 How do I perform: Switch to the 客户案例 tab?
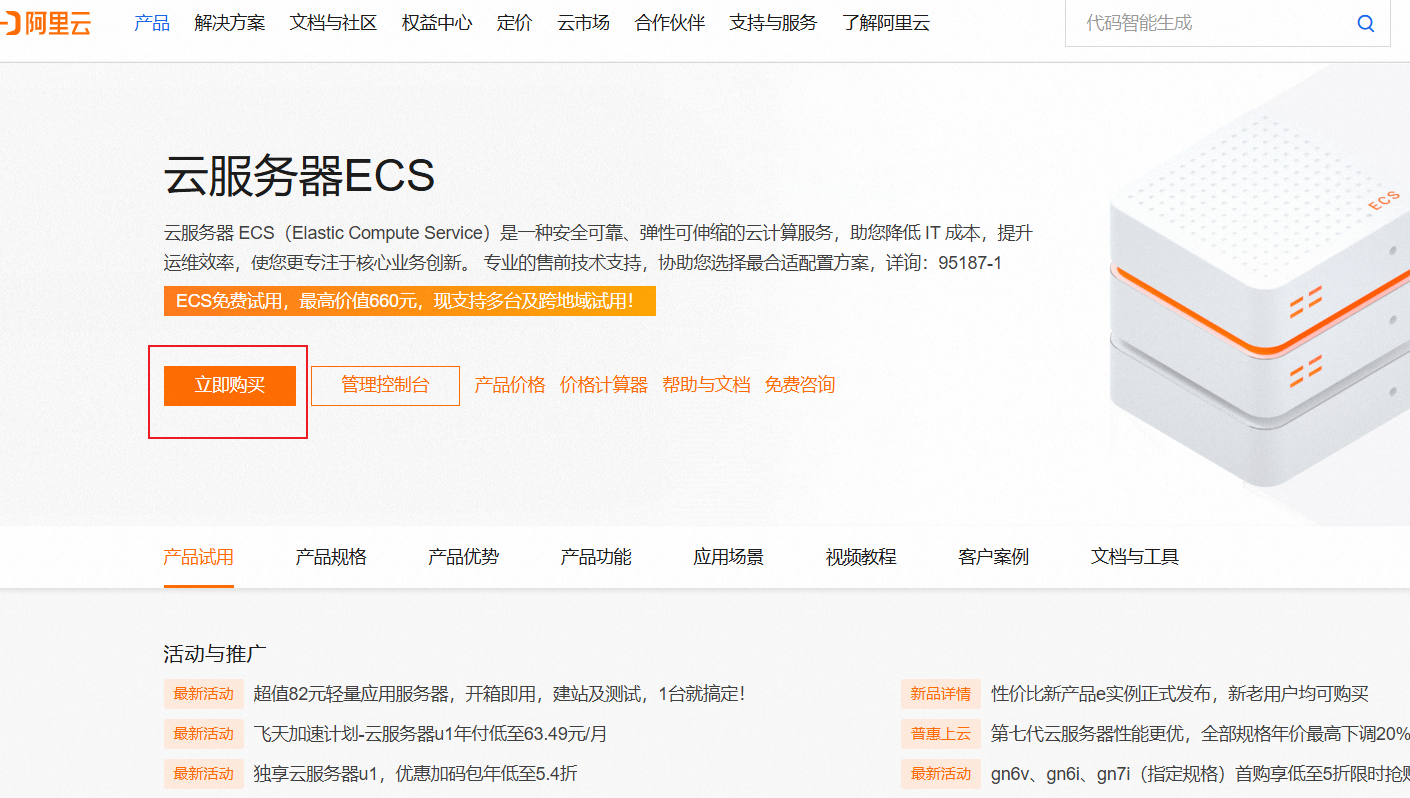[993, 557]
